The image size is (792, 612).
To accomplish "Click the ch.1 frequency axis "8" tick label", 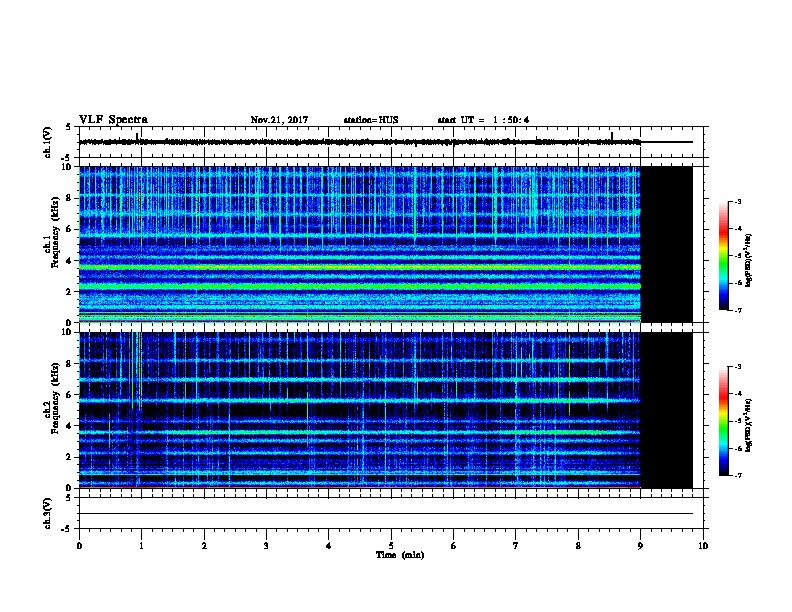I will coord(69,198).
